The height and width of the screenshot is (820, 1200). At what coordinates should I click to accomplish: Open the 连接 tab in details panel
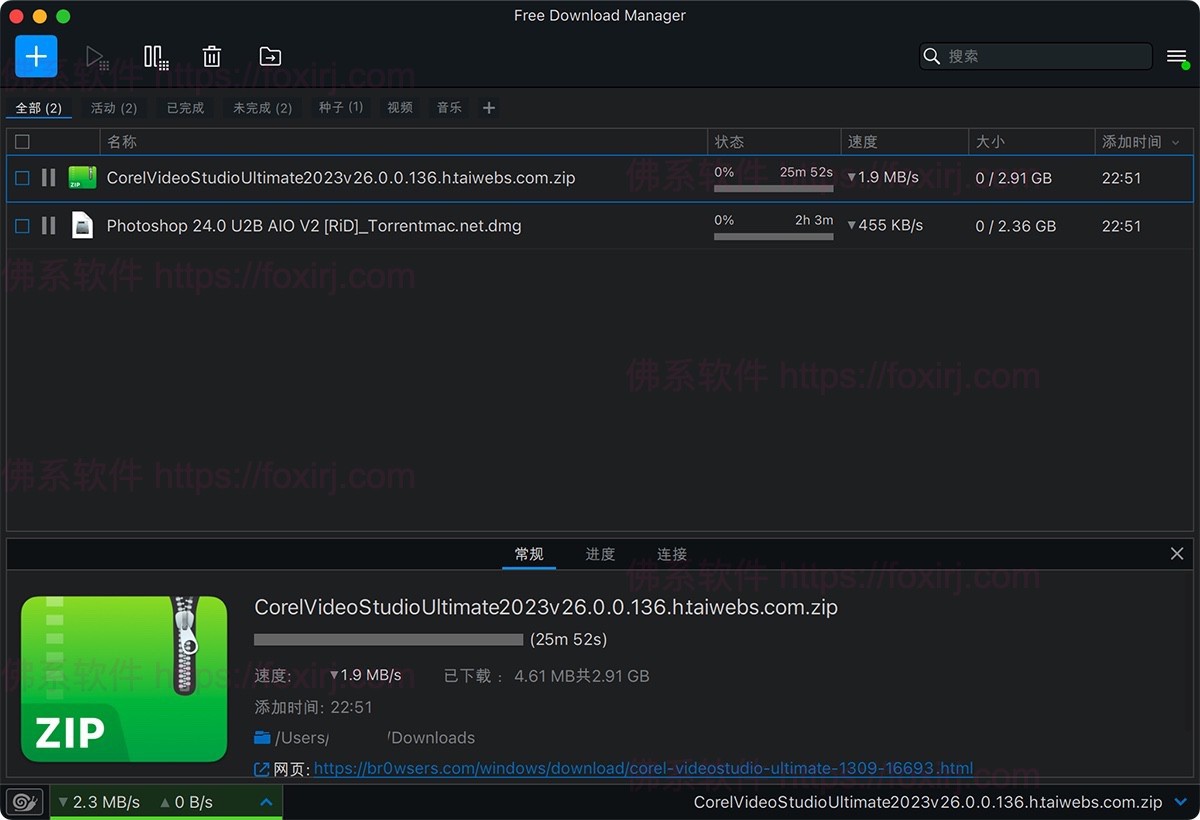(x=670, y=554)
